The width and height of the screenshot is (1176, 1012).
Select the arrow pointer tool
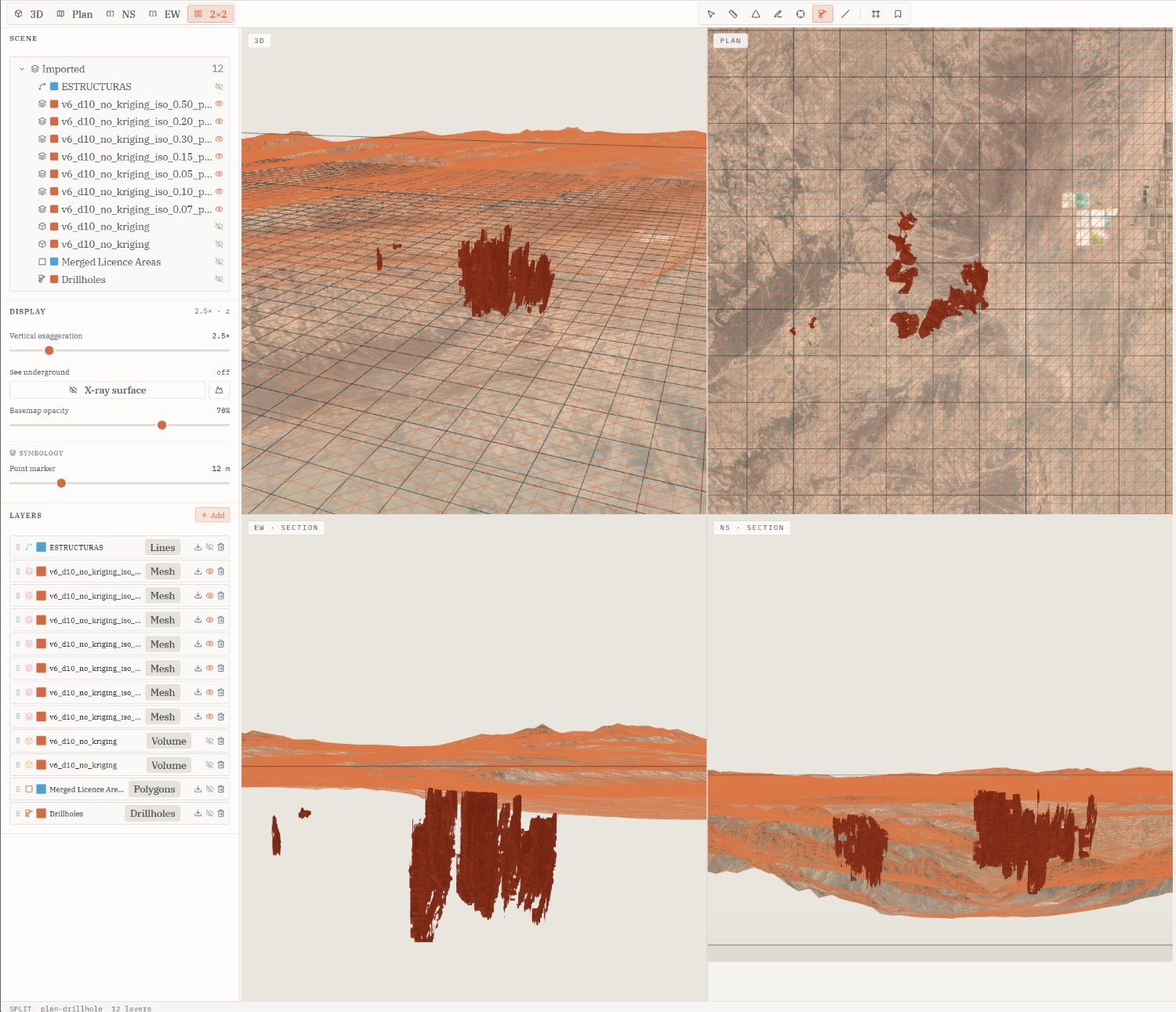711,14
